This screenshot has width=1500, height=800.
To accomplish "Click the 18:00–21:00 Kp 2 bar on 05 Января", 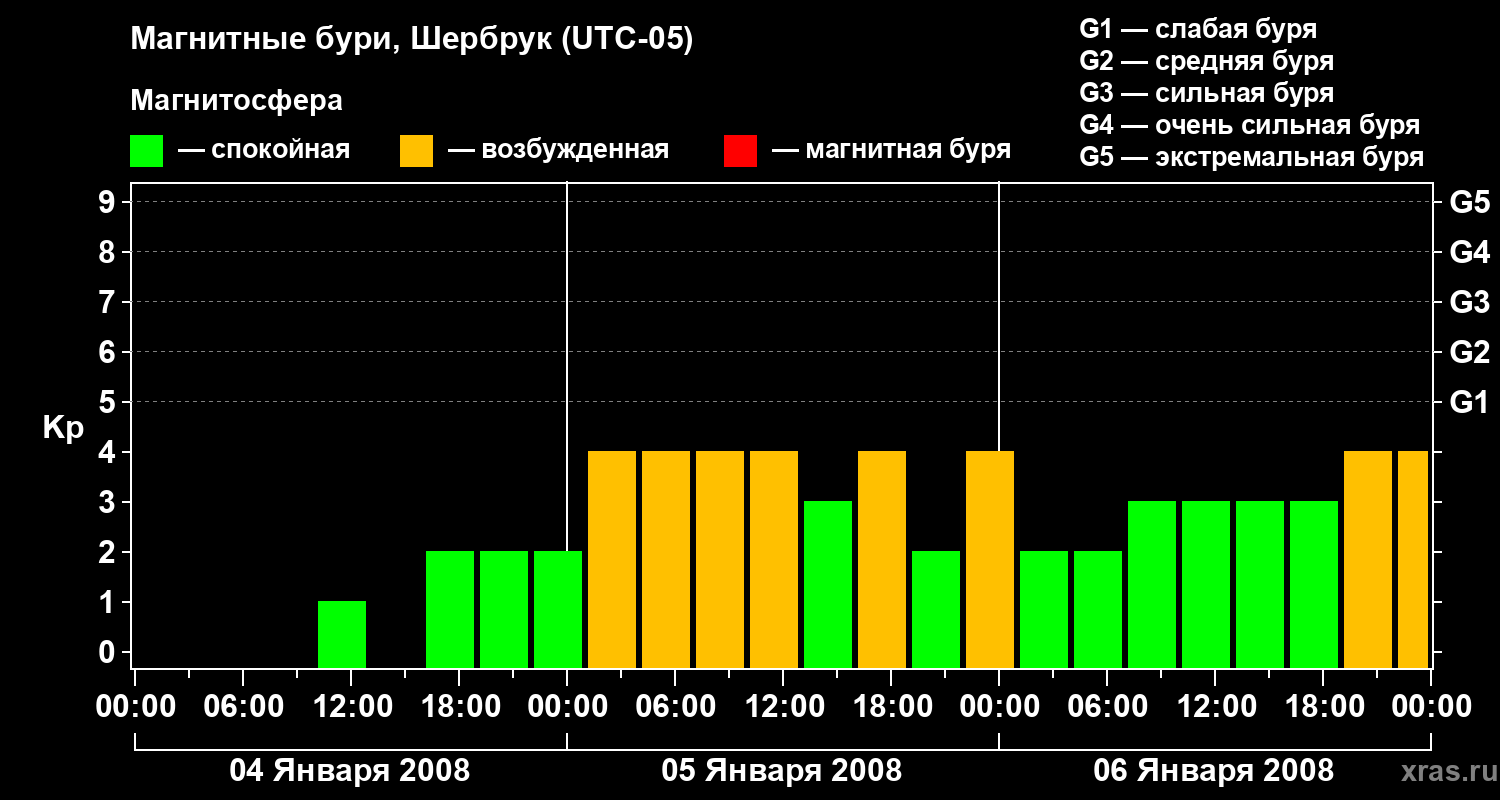I will point(936,609).
